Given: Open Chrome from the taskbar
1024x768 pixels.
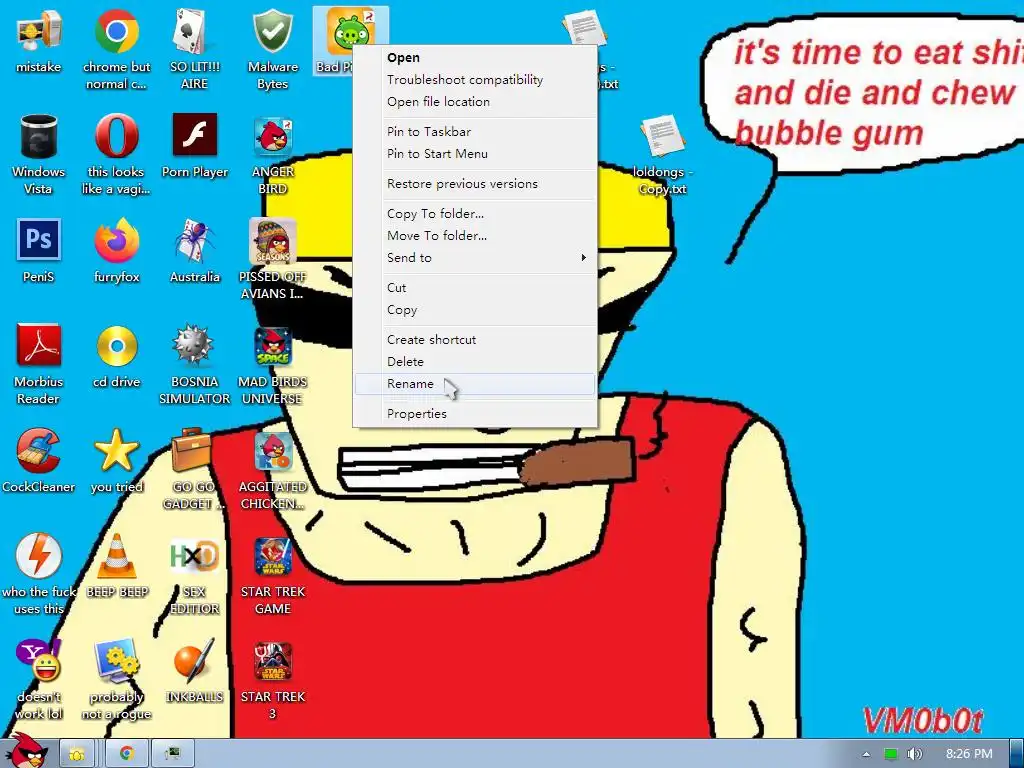Looking at the screenshot, I should point(126,754).
